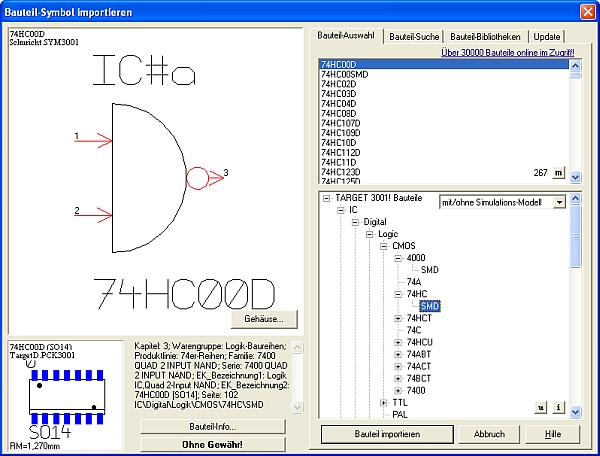Click the SO14 package footprint thumbnail

tap(66, 397)
